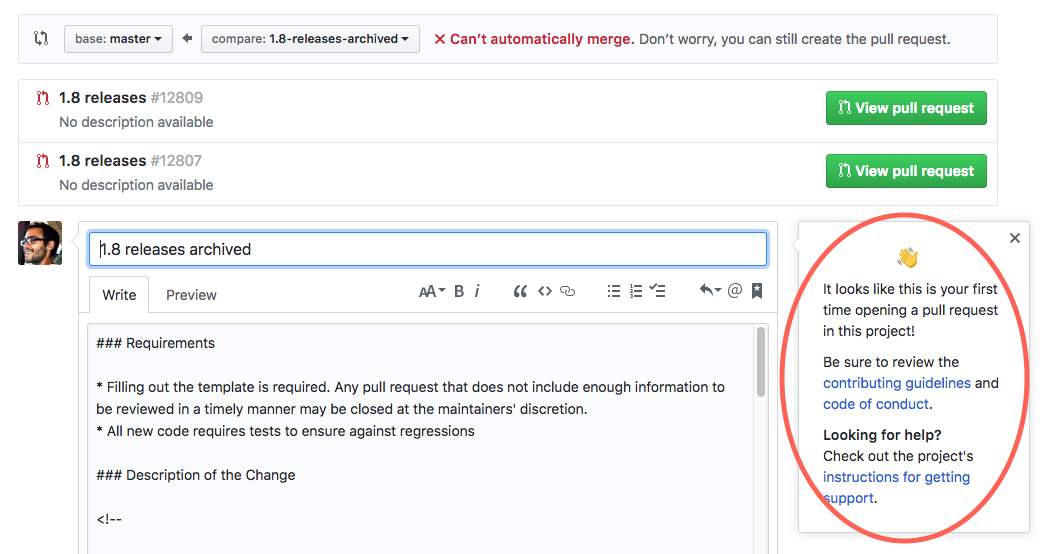Add a link using the chain icon
This screenshot has height=554, width=1044.
567,291
